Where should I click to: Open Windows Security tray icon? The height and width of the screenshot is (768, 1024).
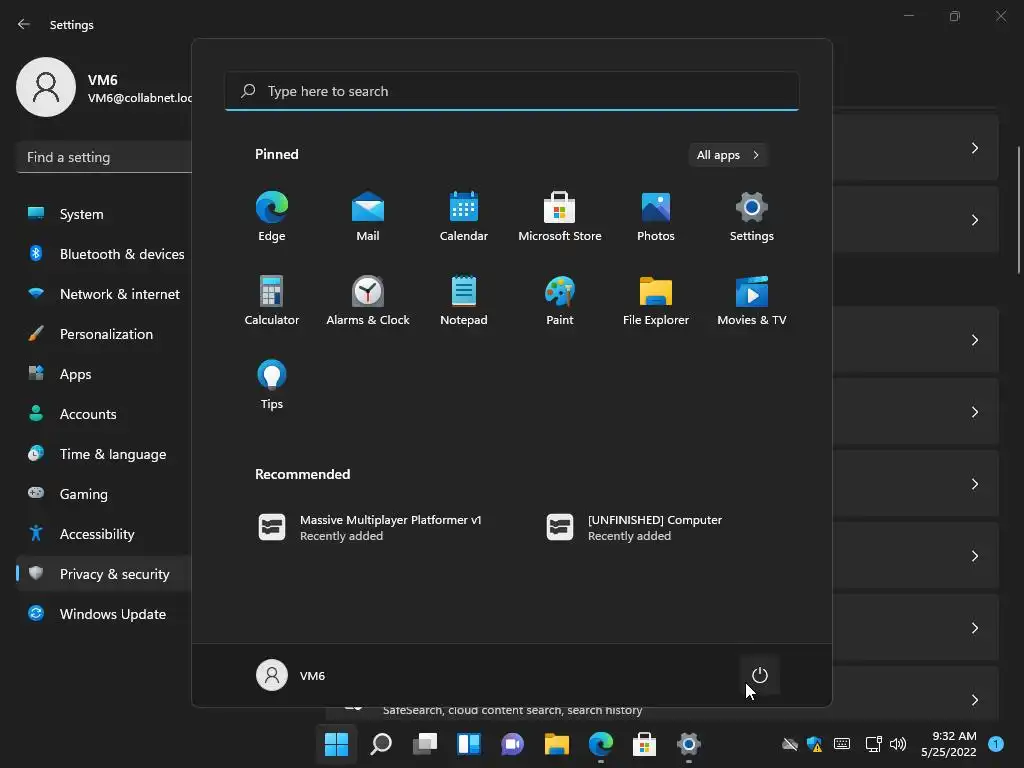pyautogui.click(x=814, y=744)
